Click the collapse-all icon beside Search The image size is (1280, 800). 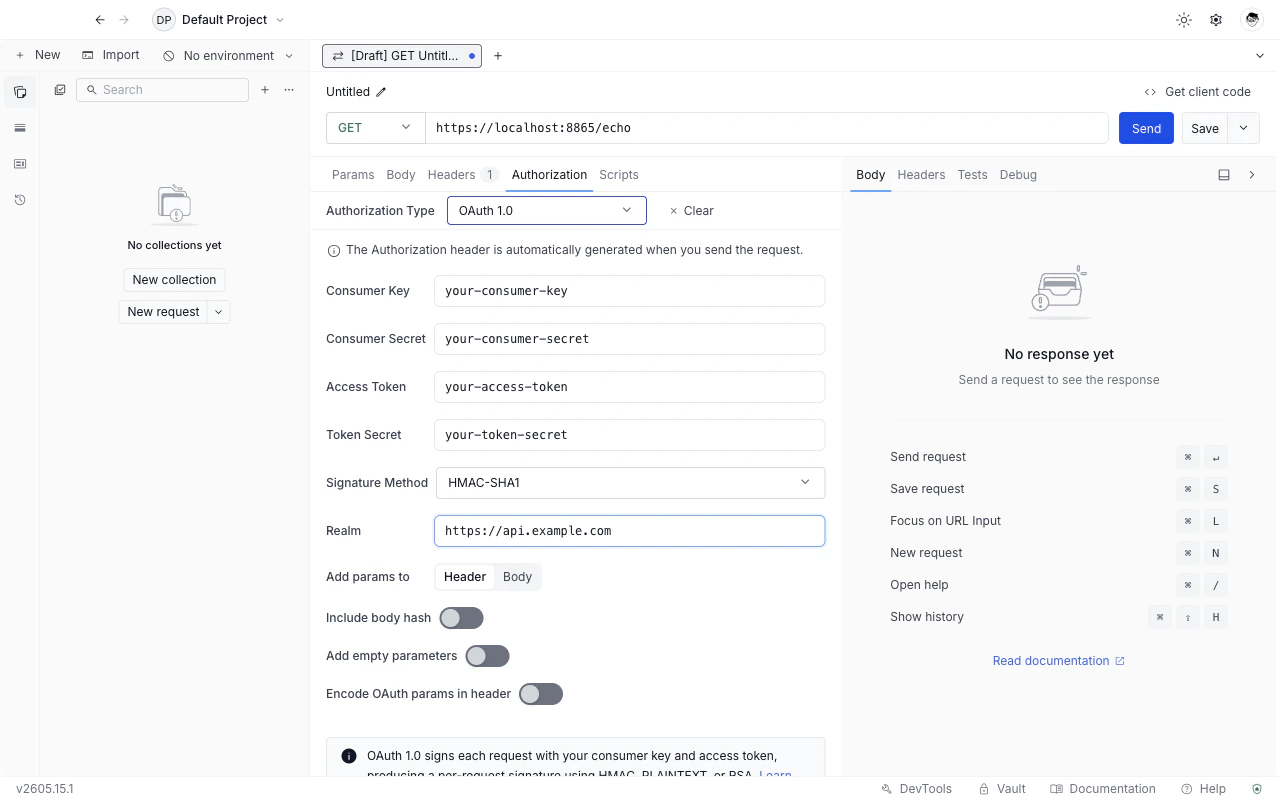point(60,90)
